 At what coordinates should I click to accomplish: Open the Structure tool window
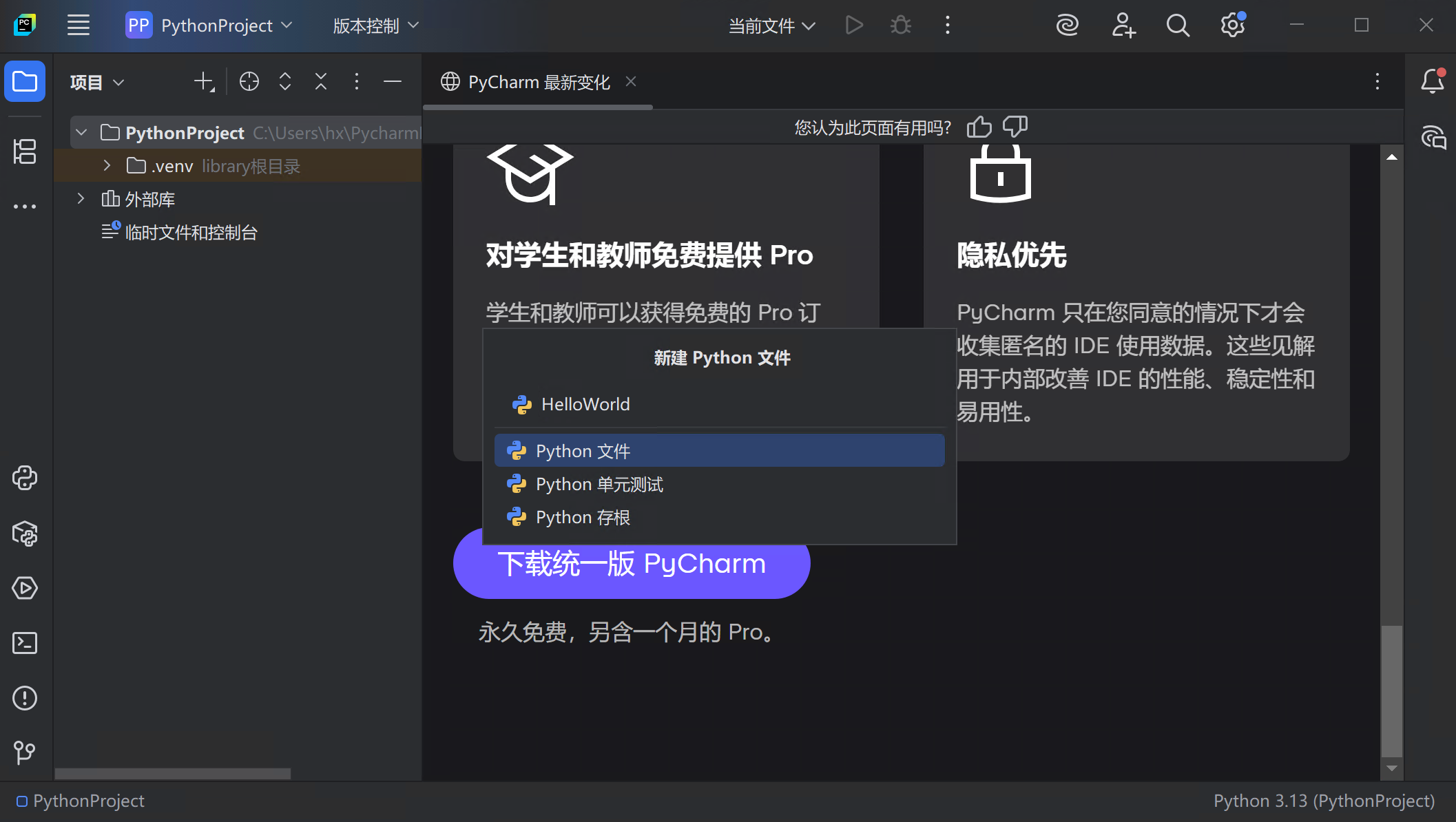click(x=25, y=151)
